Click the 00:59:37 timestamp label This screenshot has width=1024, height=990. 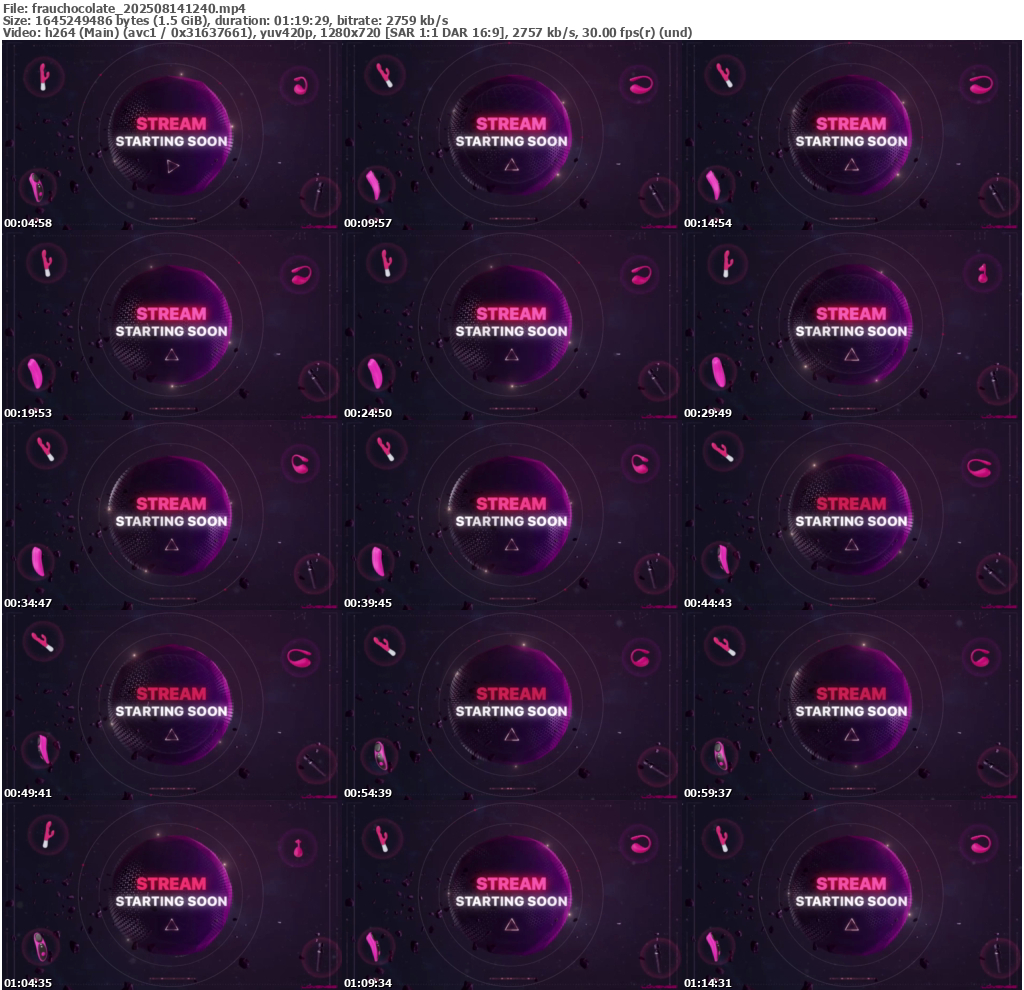tap(708, 793)
